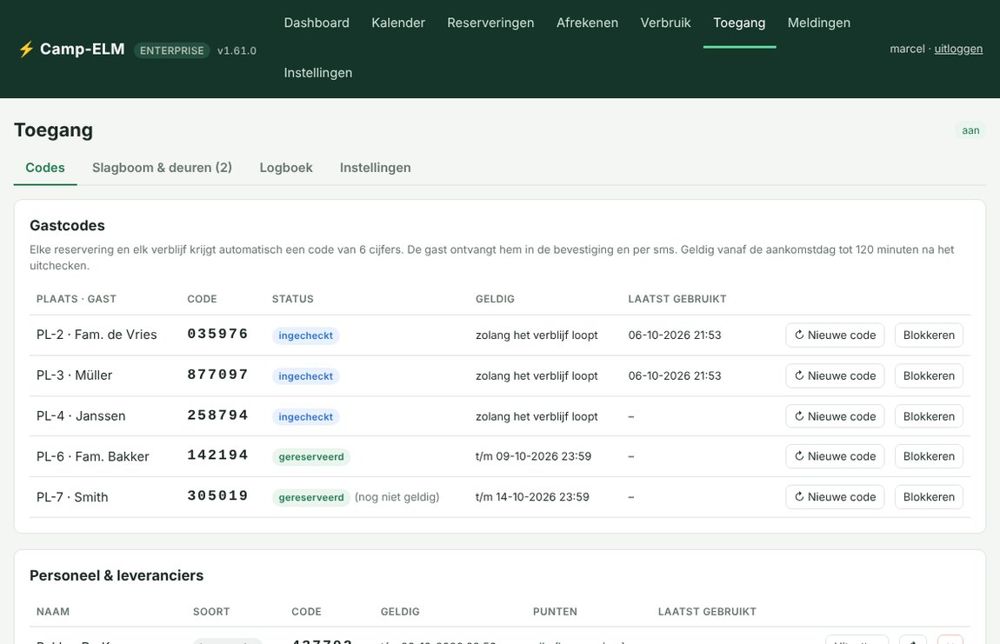
Task: Click guest code 877097
Action: coord(217,375)
